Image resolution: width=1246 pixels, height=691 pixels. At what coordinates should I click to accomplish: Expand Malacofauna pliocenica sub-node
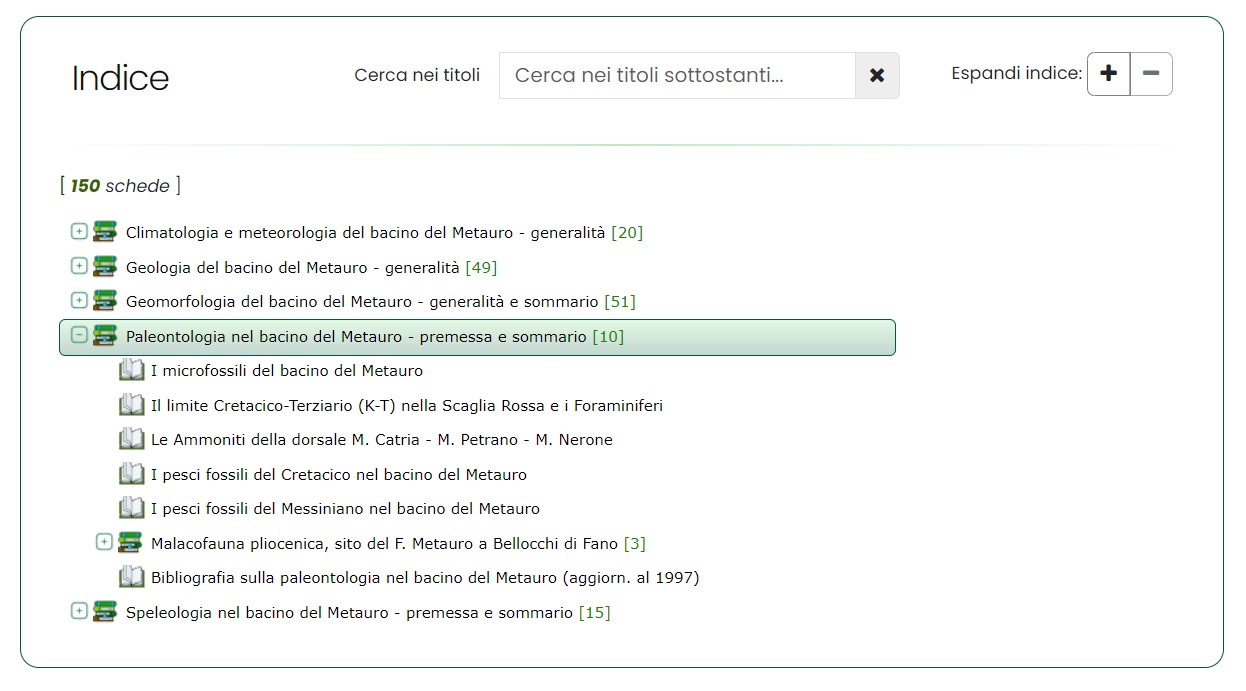coord(104,542)
